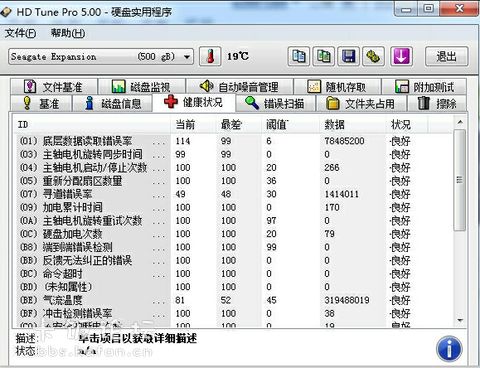Open the 随机存取 tab
480x368 pixels.
coord(337,87)
